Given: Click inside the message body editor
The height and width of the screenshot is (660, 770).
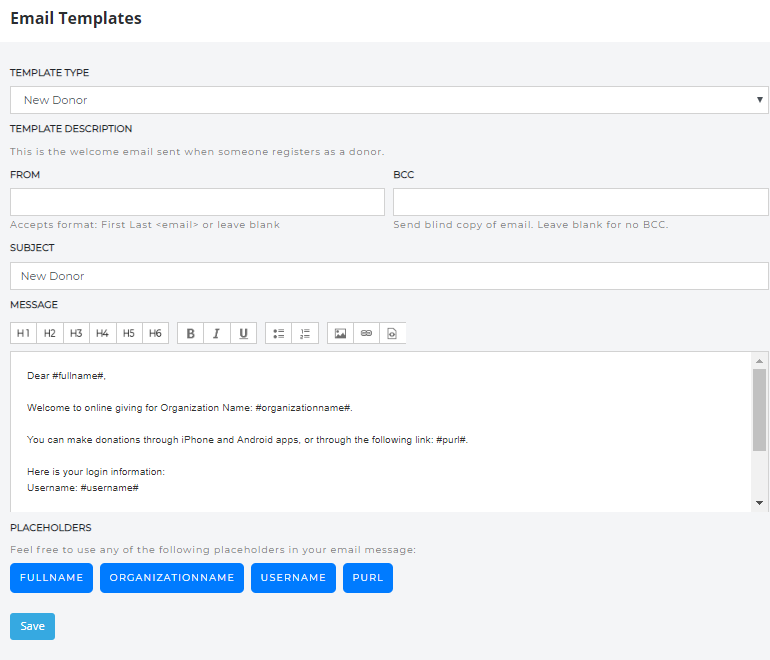Looking at the screenshot, I should pos(381,432).
